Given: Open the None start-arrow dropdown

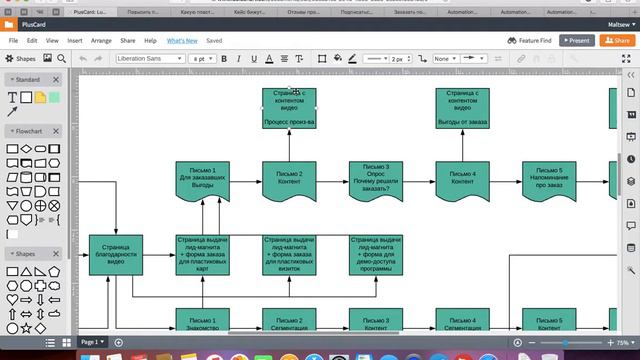Looking at the screenshot, I should (445, 59).
